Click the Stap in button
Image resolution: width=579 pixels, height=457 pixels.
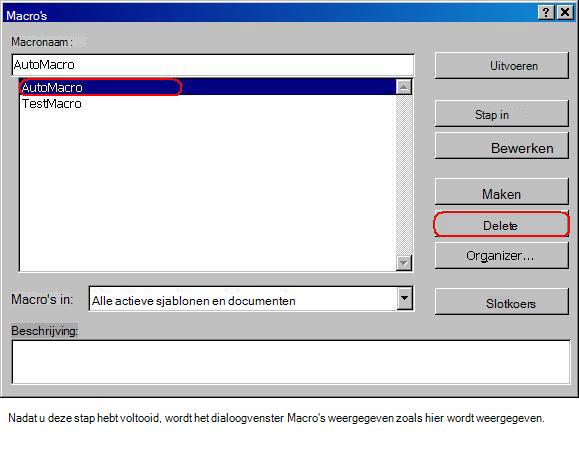coord(501,114)
